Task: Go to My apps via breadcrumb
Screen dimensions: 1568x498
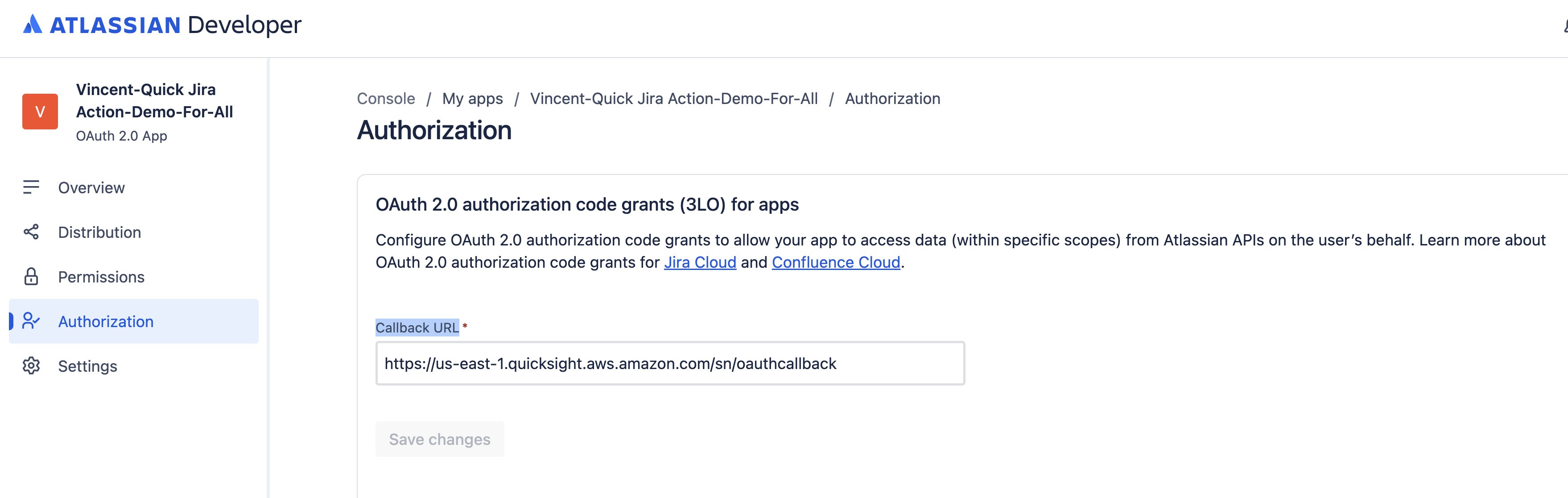Action: tap(472, 98)
